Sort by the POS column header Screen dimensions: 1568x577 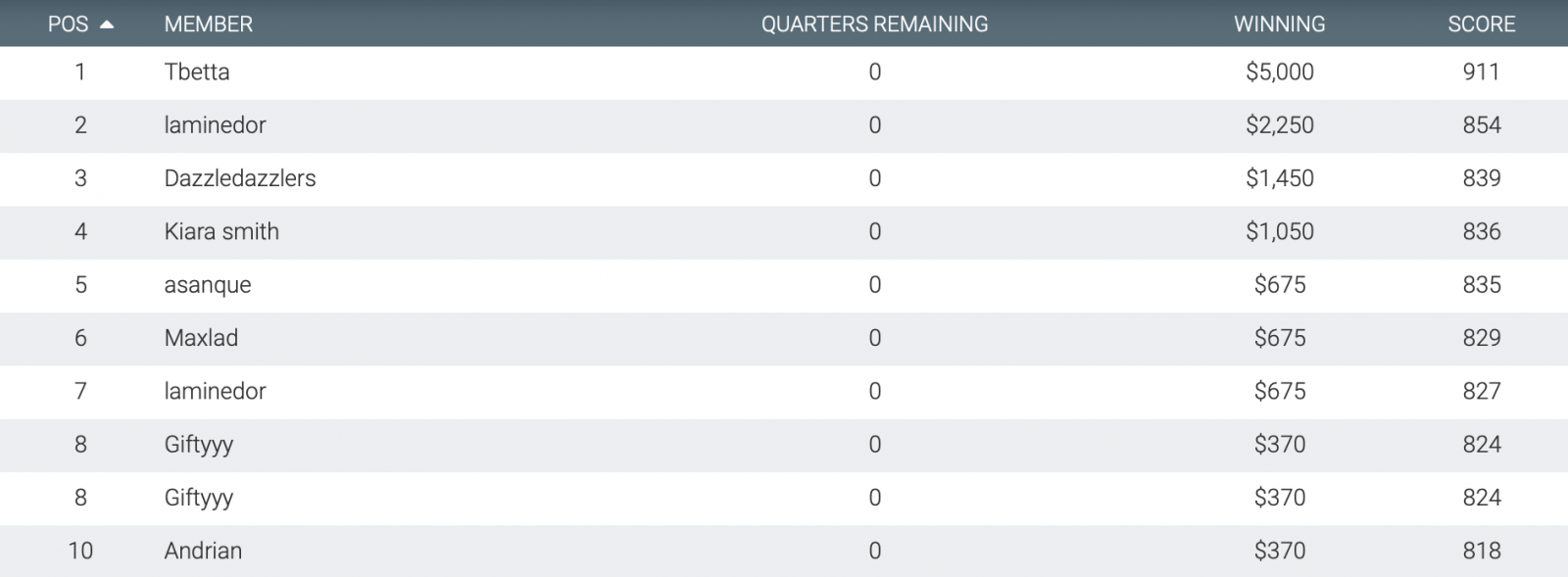(68, 24)
